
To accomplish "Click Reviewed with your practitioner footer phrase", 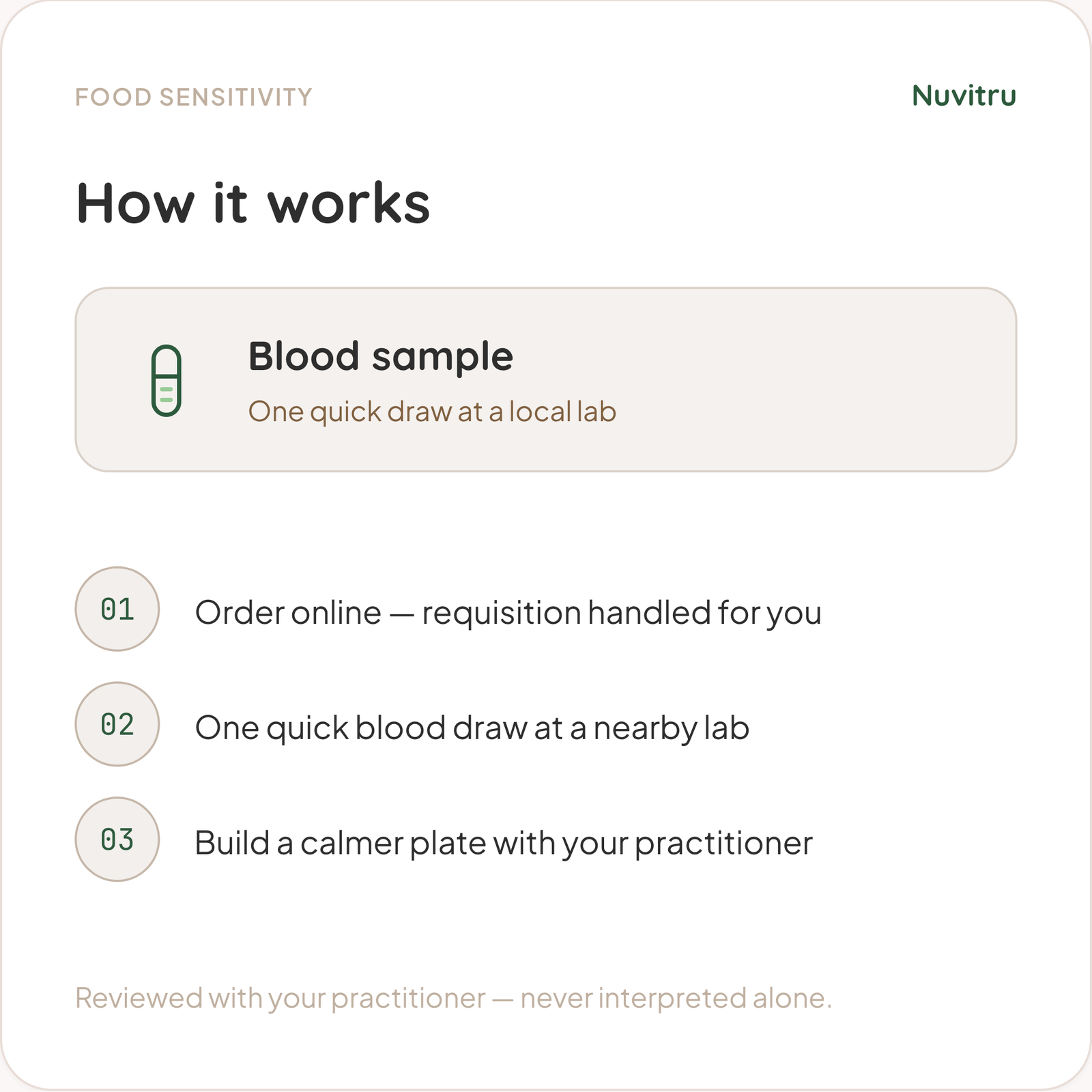I will 281,998.
